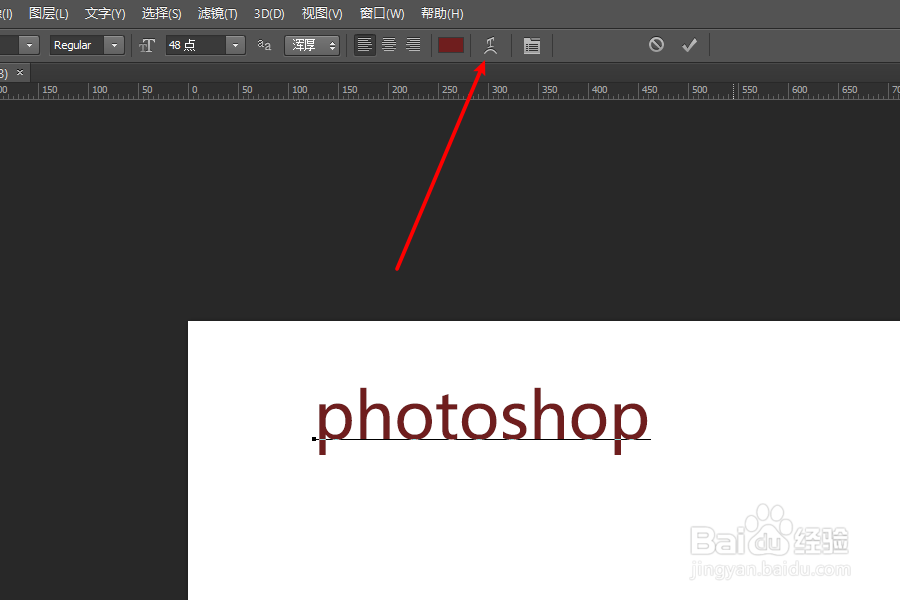Click the font size T icon

pyautogui.click(x=147, y=45)
